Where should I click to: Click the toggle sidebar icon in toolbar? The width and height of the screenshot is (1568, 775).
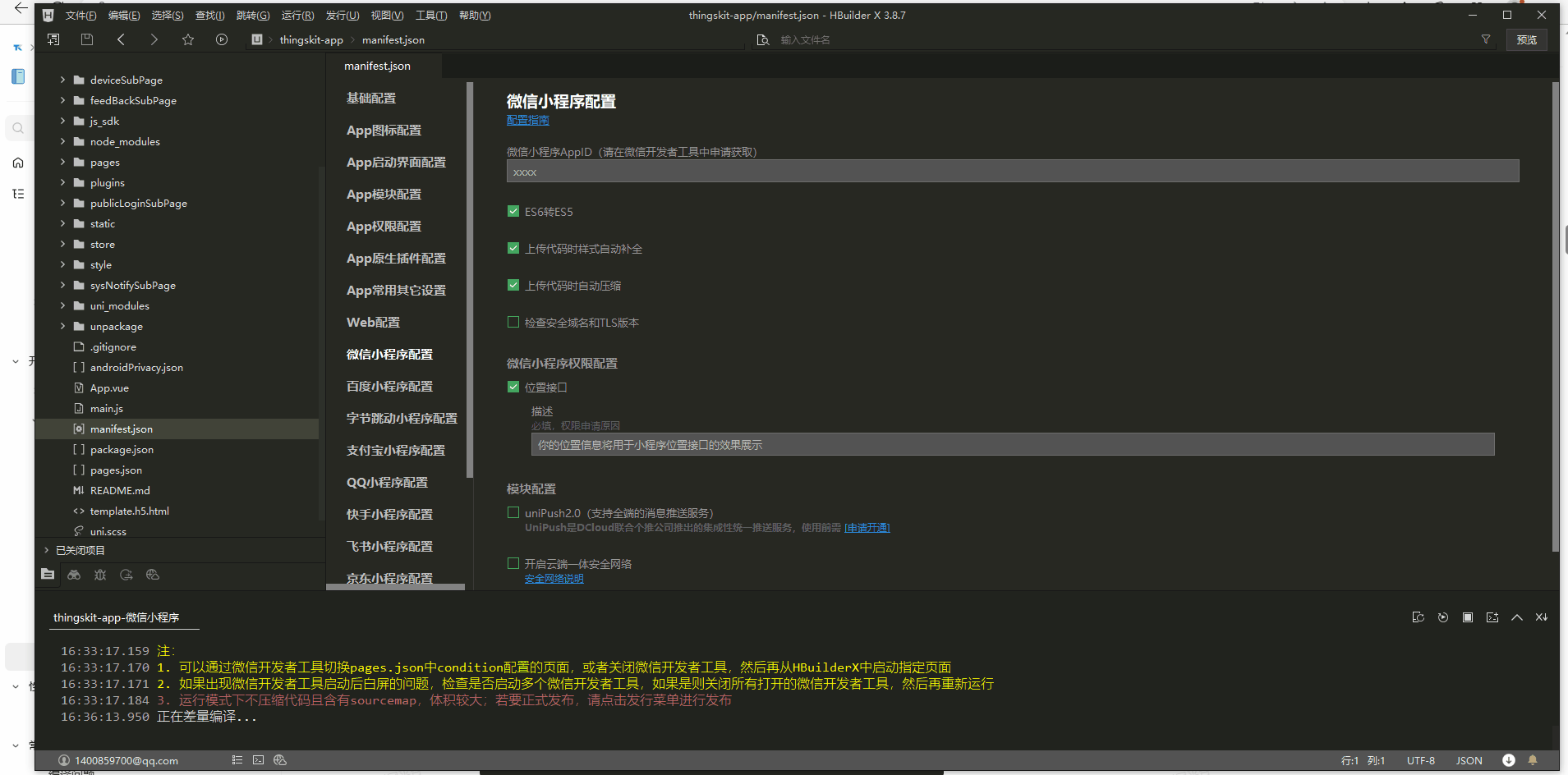point(53,39)
